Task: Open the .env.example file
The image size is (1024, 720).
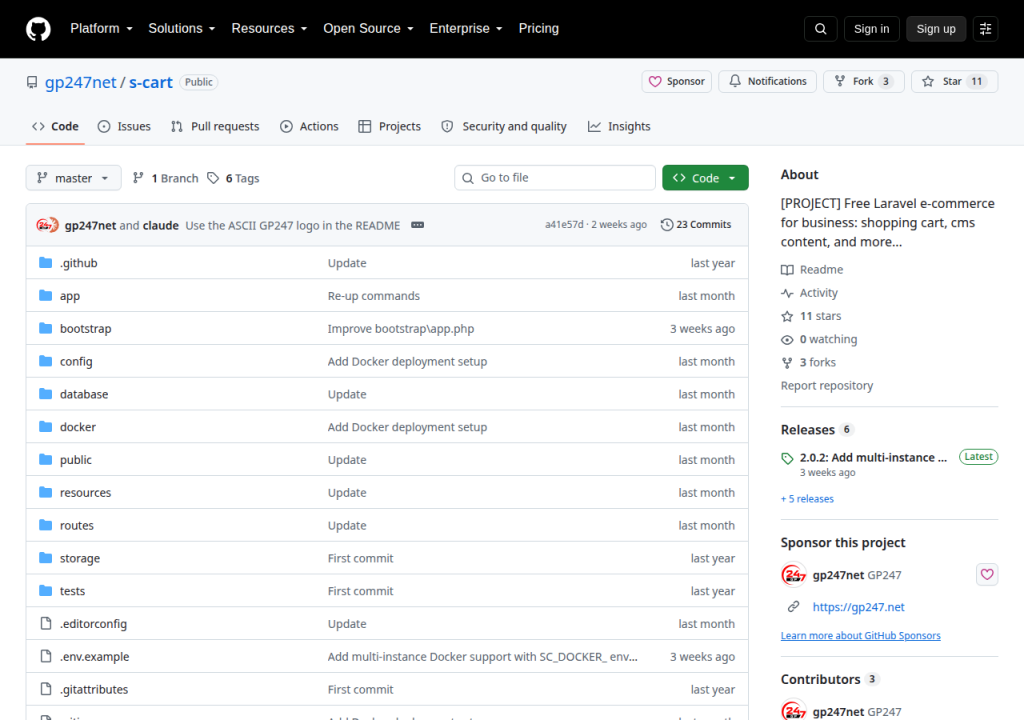Action: 95,657
